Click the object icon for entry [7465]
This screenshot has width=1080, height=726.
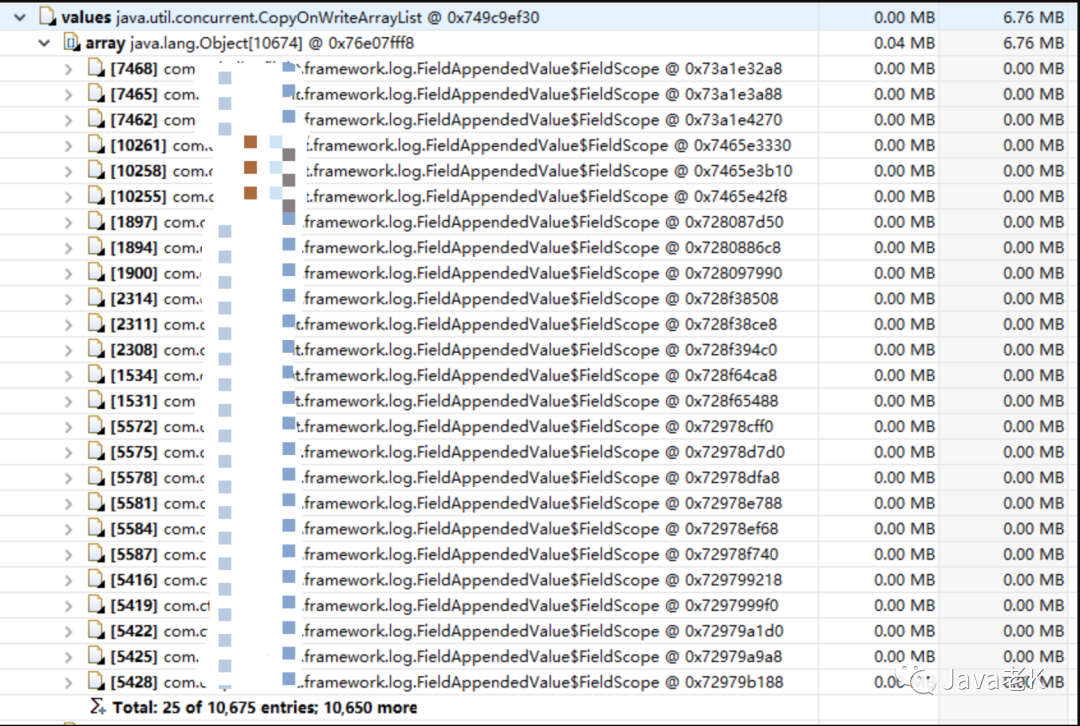(x=96, y=94)
